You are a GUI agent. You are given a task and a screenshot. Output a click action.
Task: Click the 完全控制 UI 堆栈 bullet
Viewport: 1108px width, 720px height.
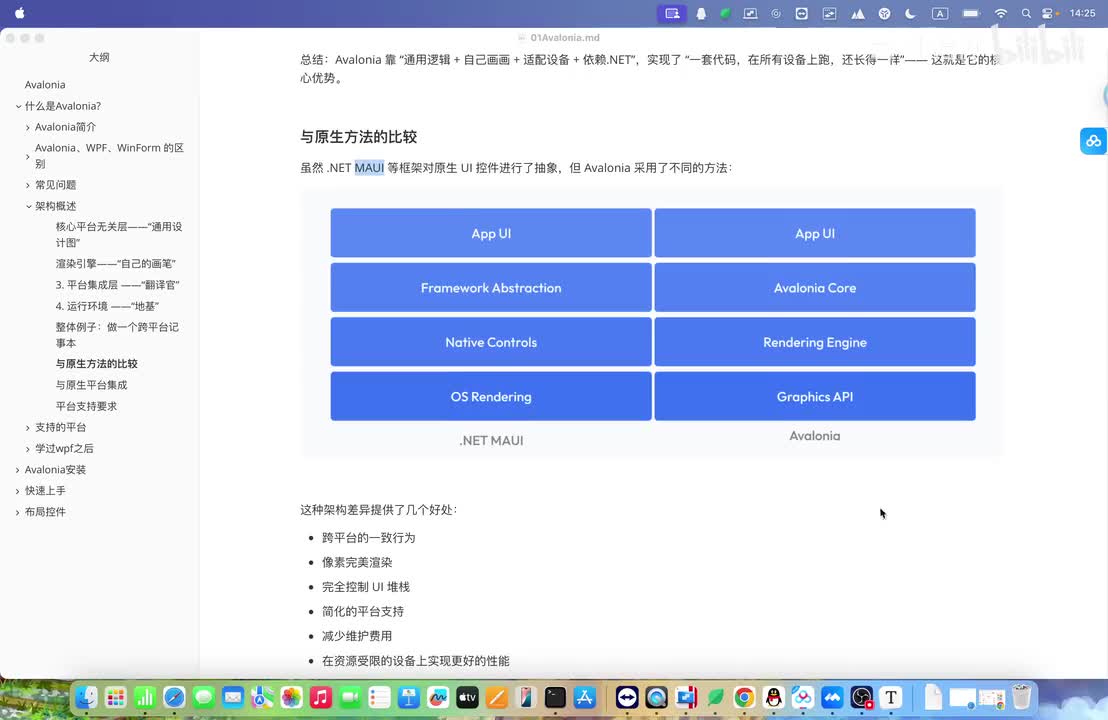point(366,587)
